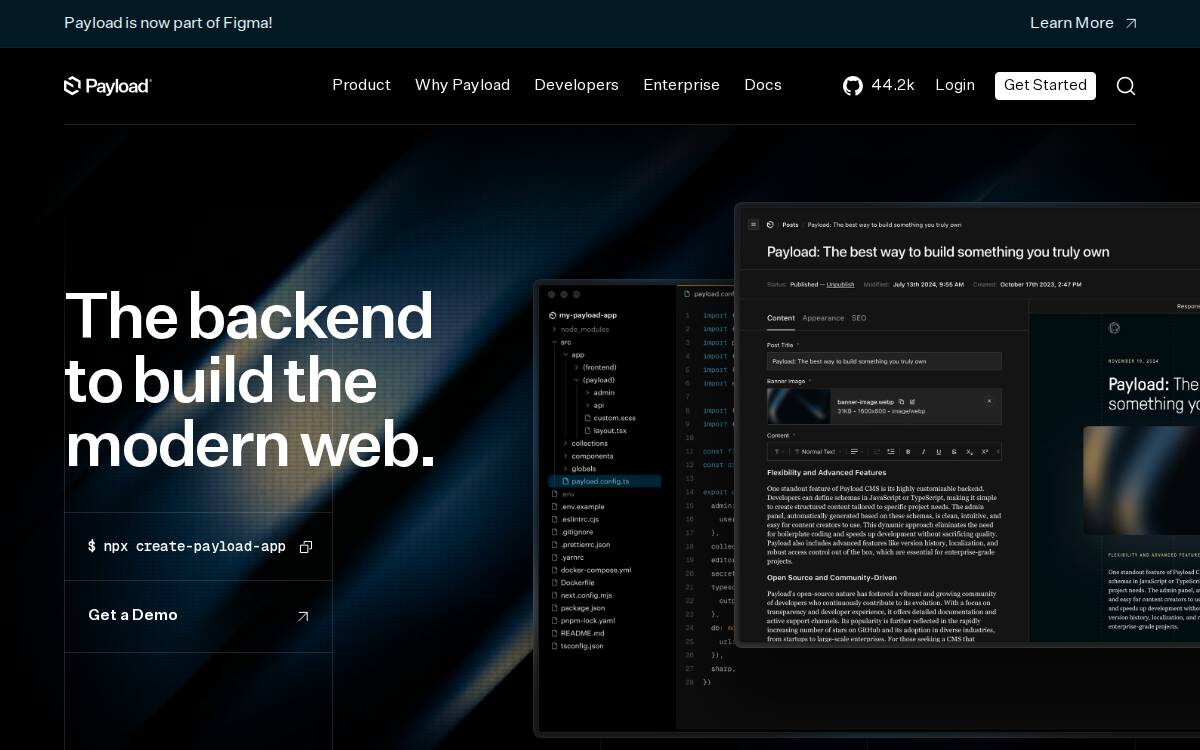The height and width of the screenshot is (750, 1200).
Task: Apply superscript in the rich text toolbar
Action: (x=985, y=452)
